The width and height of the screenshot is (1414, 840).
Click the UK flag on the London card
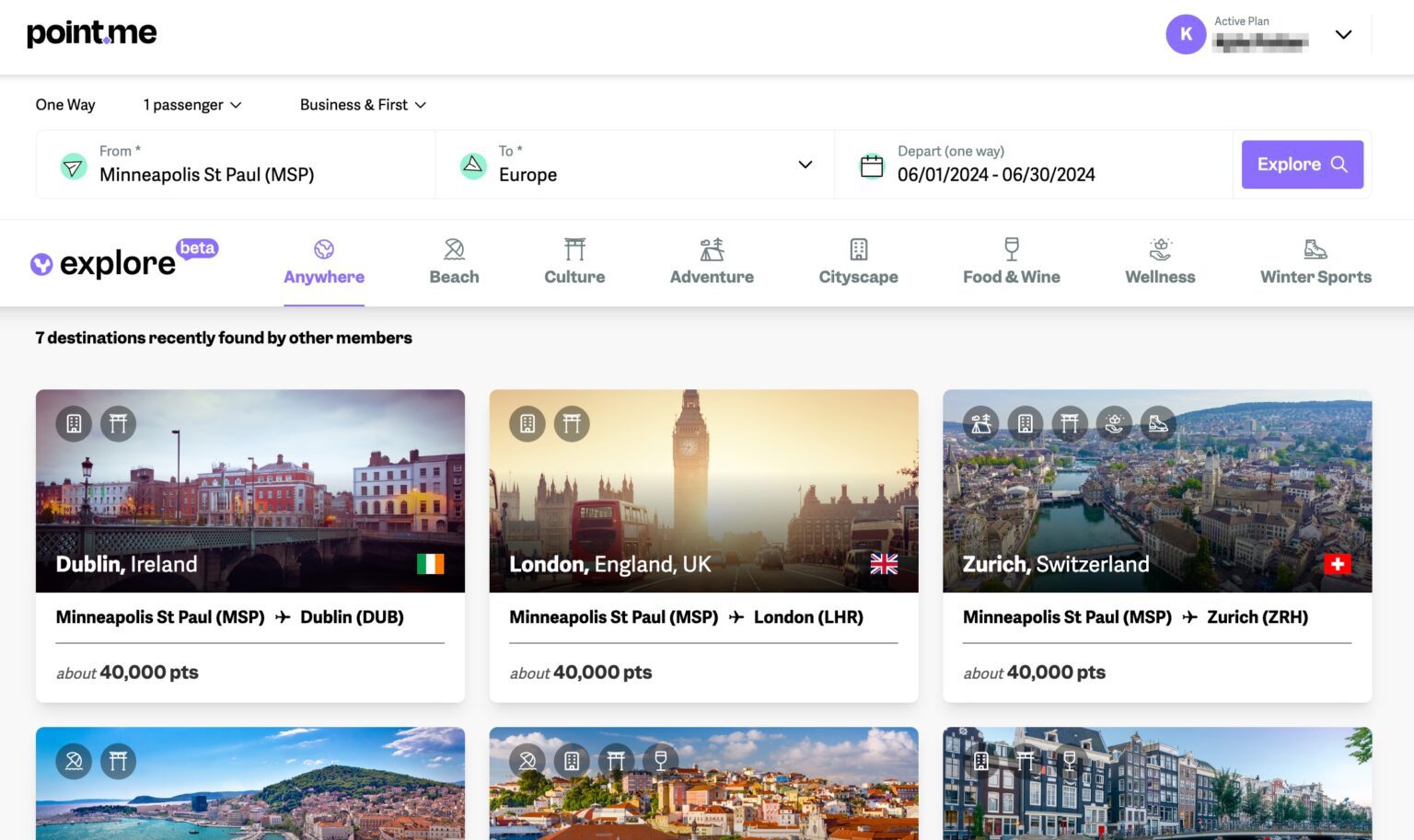point(885,564)
